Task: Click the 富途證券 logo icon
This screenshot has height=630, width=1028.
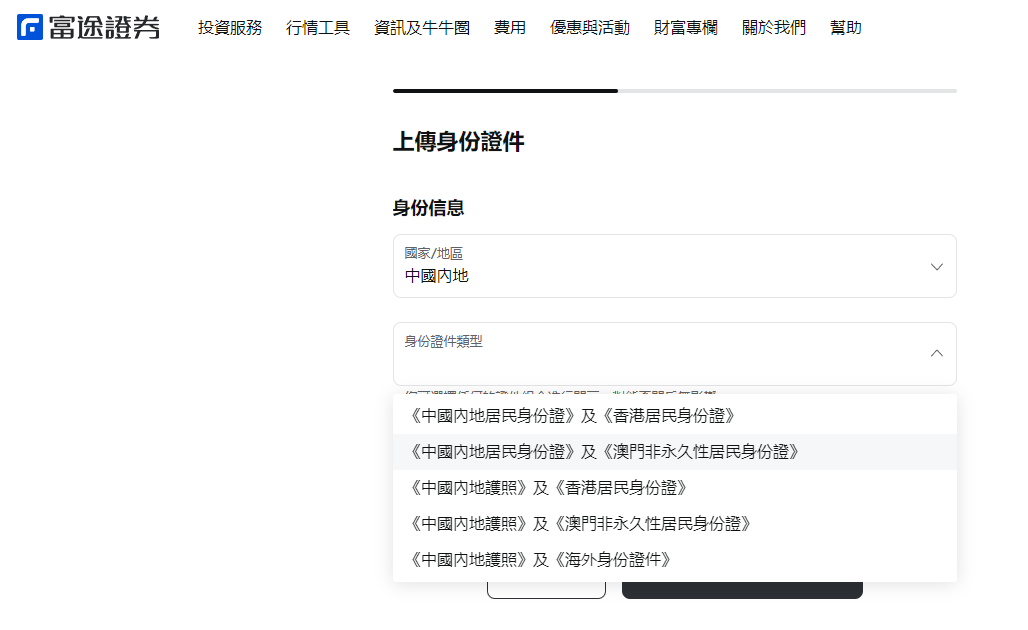Action: 30,28
